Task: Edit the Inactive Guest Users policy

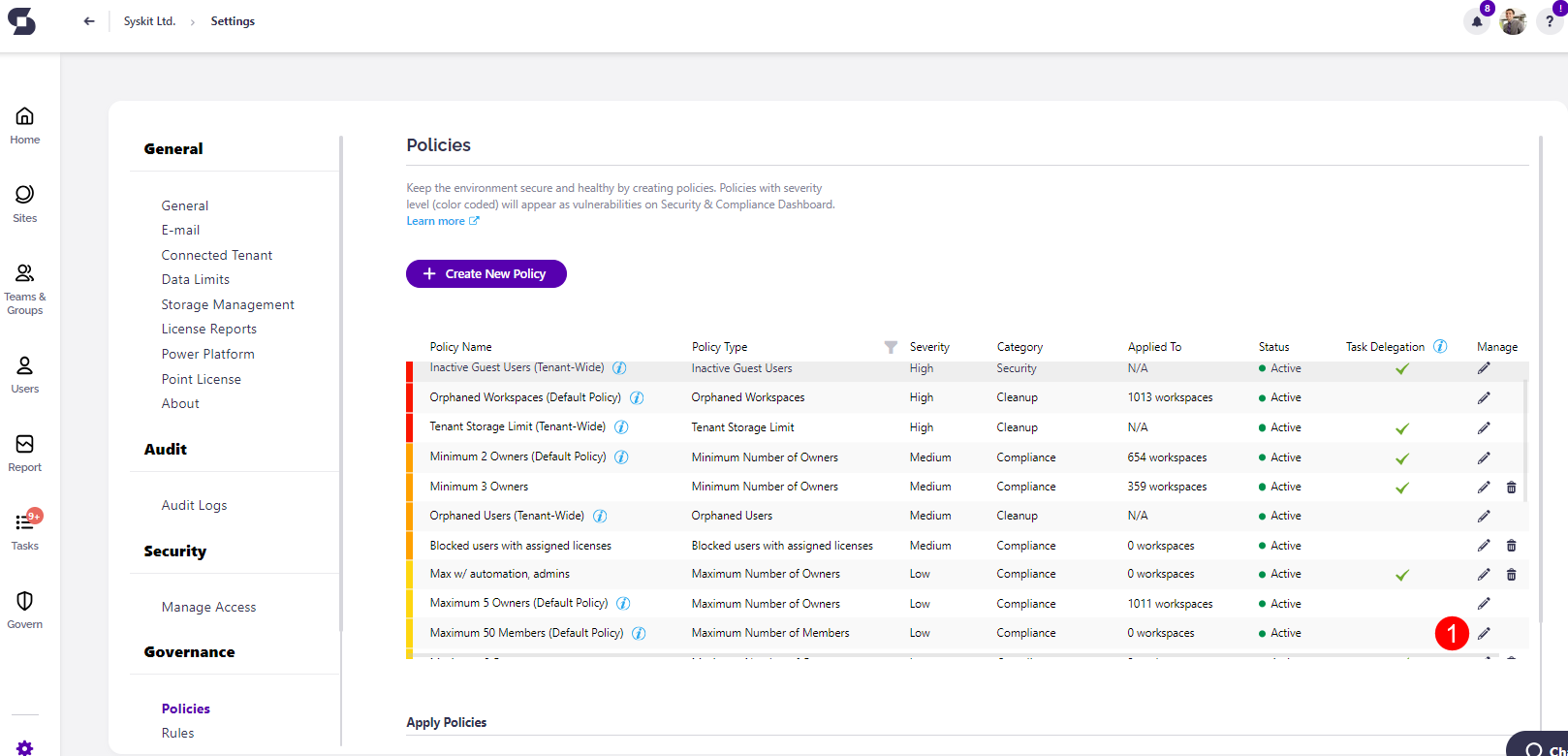Action: [1484, 368]
